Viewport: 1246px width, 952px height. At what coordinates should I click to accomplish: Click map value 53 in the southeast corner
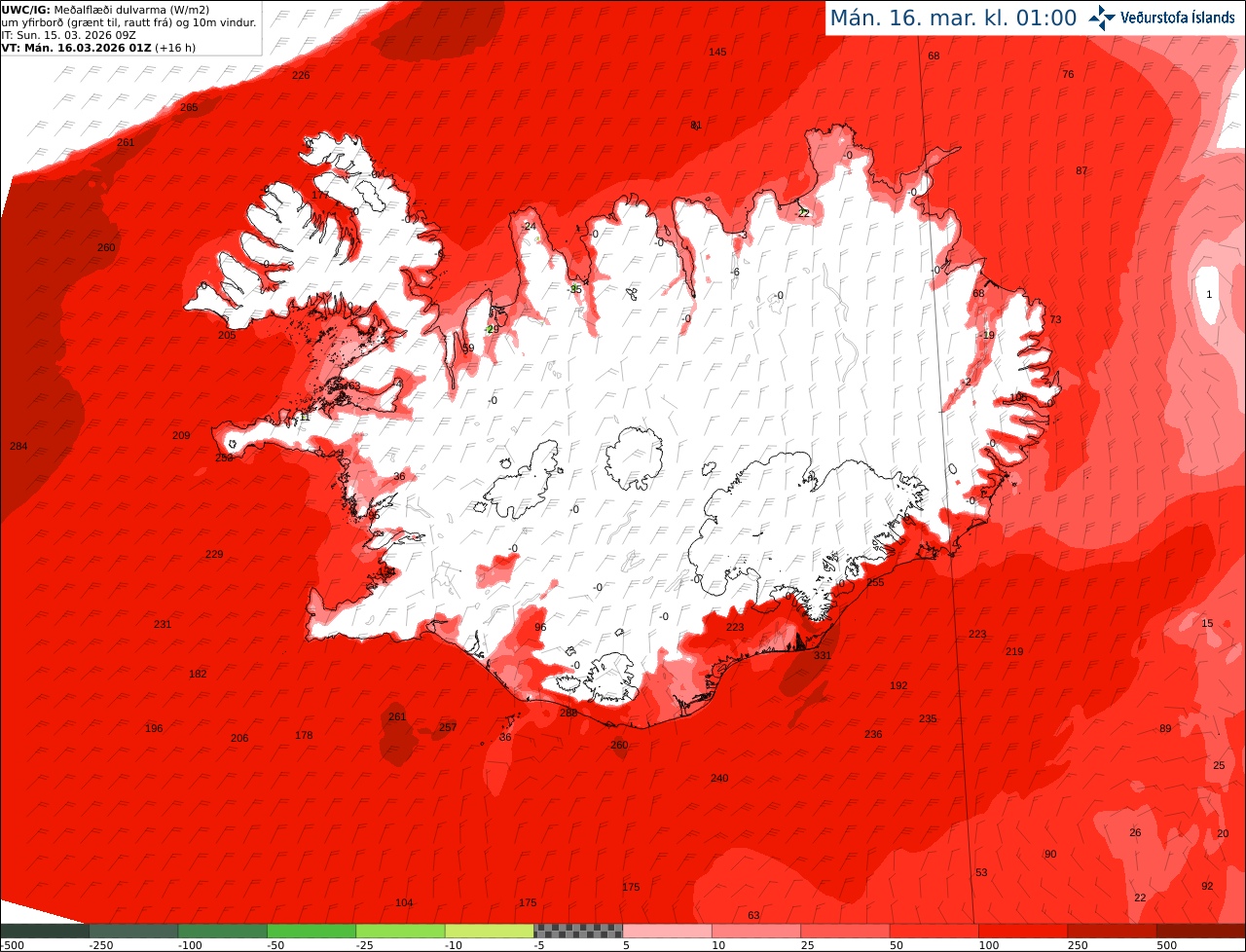(x=981, y=872)
